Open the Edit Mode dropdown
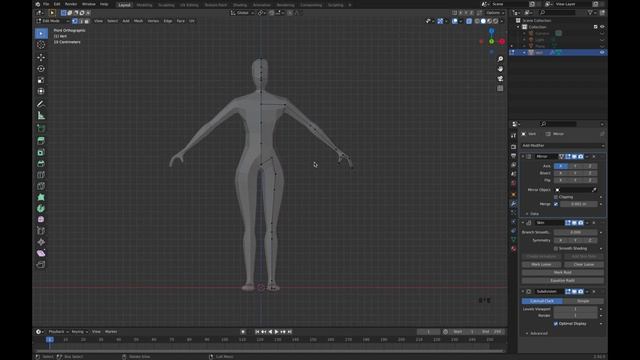Image resolution: width=640 pixels, height=360 pixels. coord(53,21)
